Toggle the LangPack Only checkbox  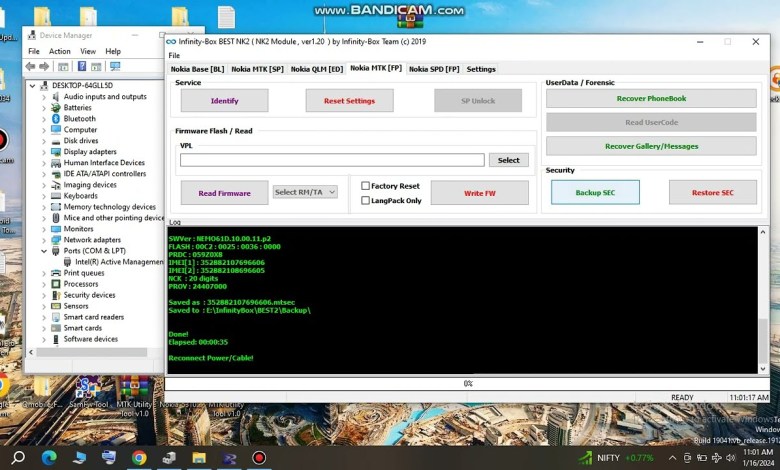(366, 200)
